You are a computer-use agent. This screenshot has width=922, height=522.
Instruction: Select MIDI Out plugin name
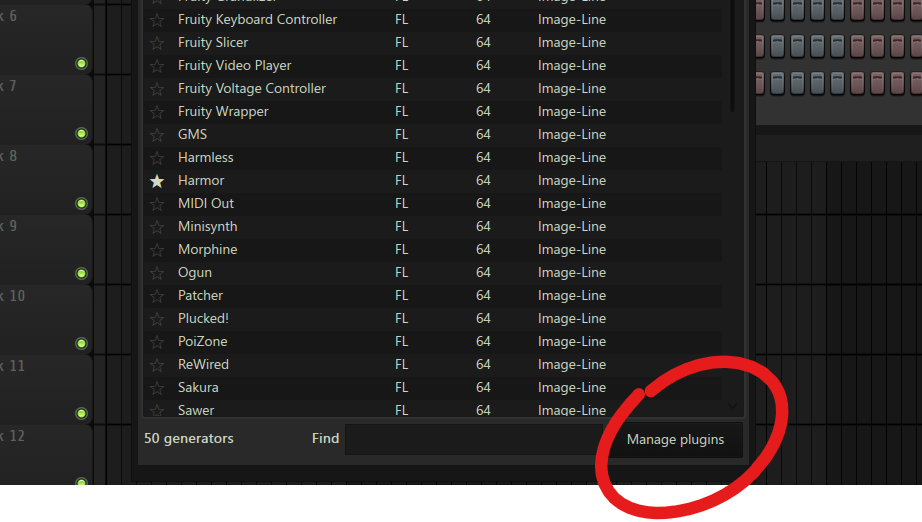pyautogui.click(x=206, y=203)
